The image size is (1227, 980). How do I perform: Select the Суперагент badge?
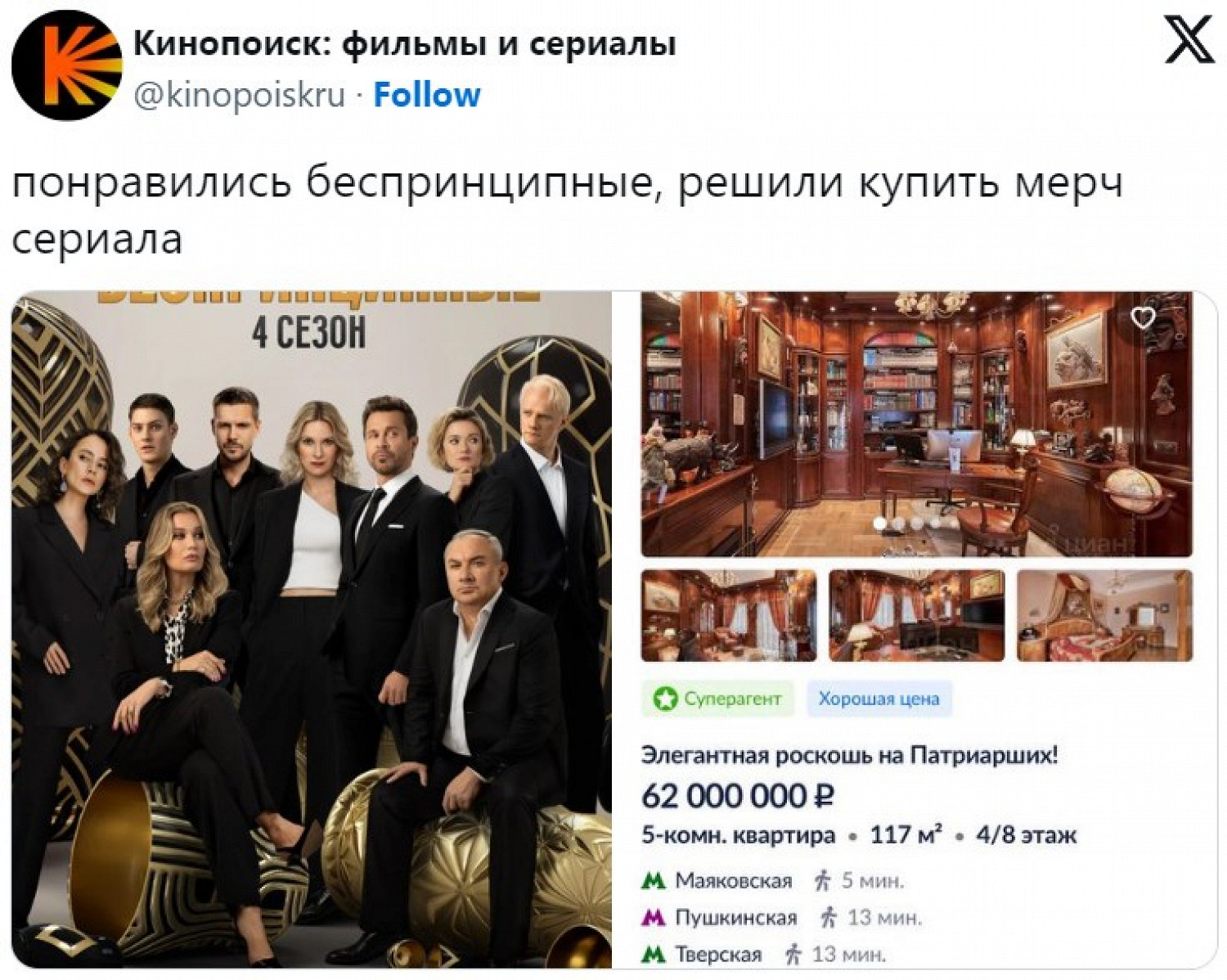[717, 699]
